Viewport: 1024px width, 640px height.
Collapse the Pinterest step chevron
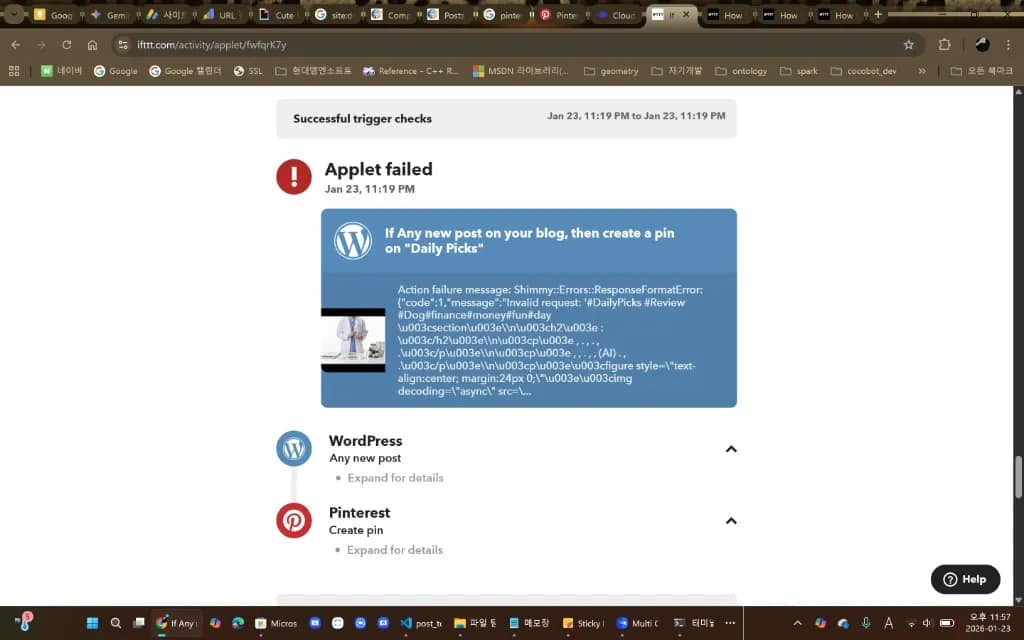pos(731,521)
